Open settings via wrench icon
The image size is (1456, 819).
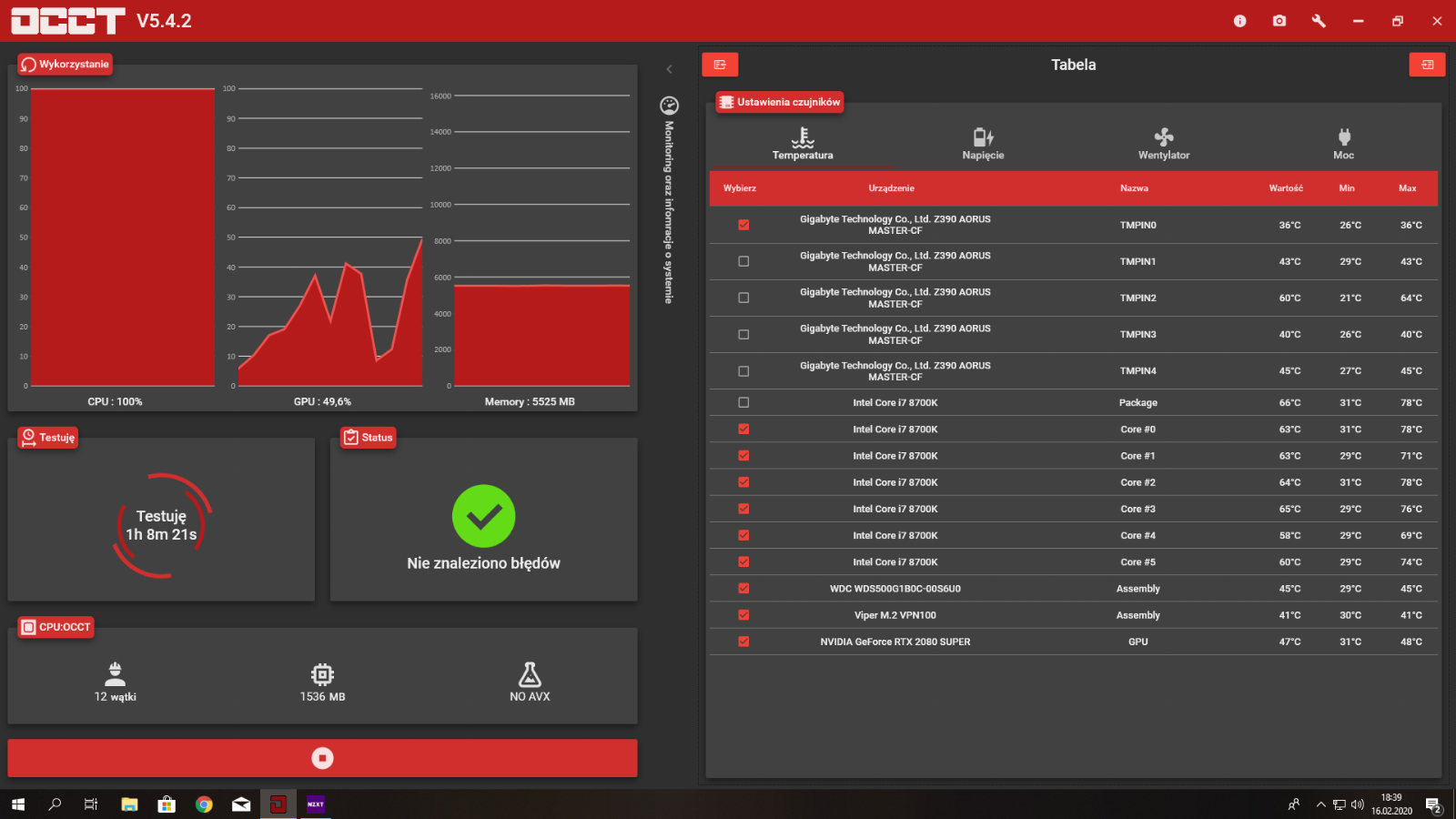(x=1319, y=21)
